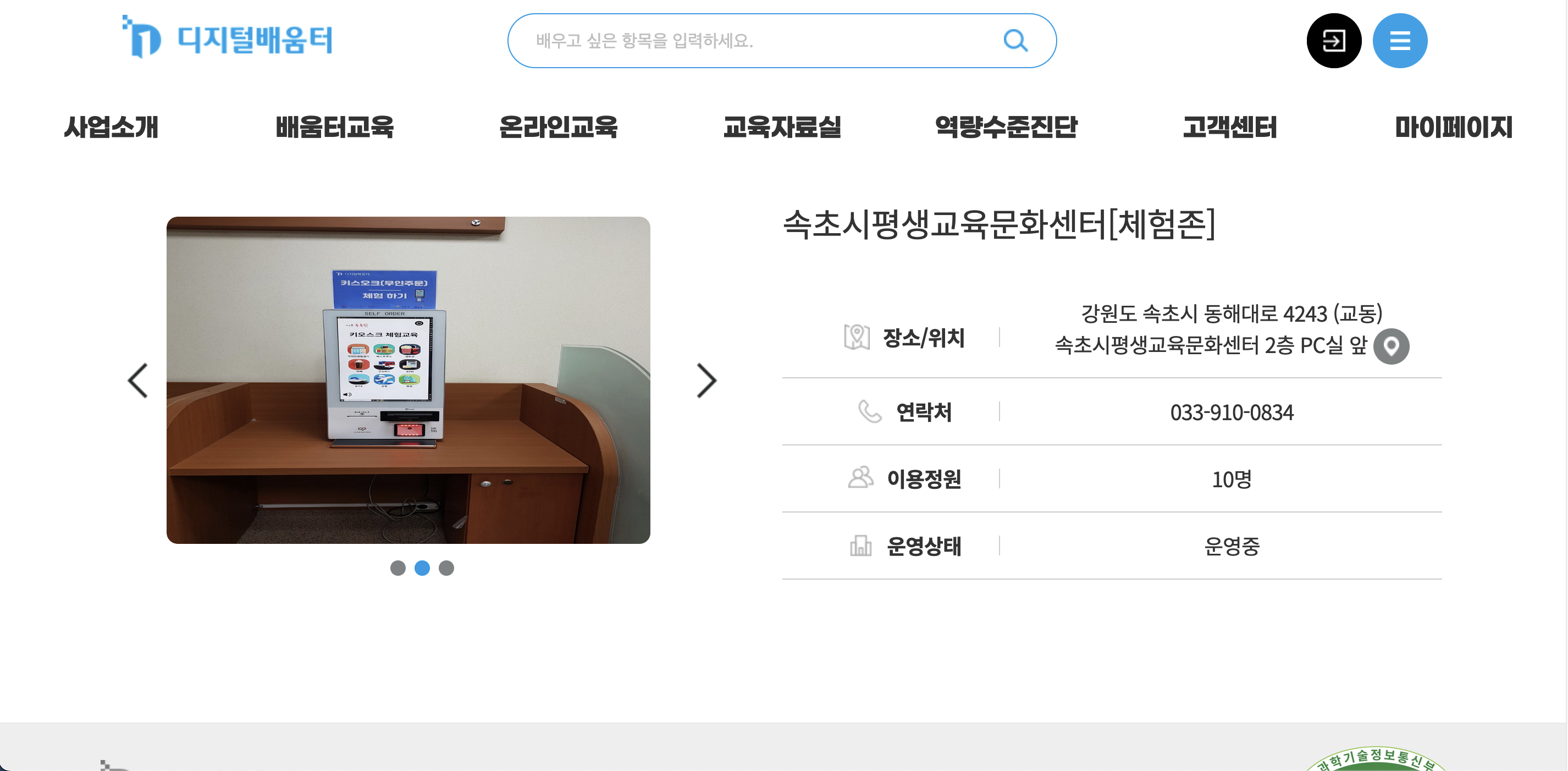Select the first carousel dot

click(x=397, y=568)
